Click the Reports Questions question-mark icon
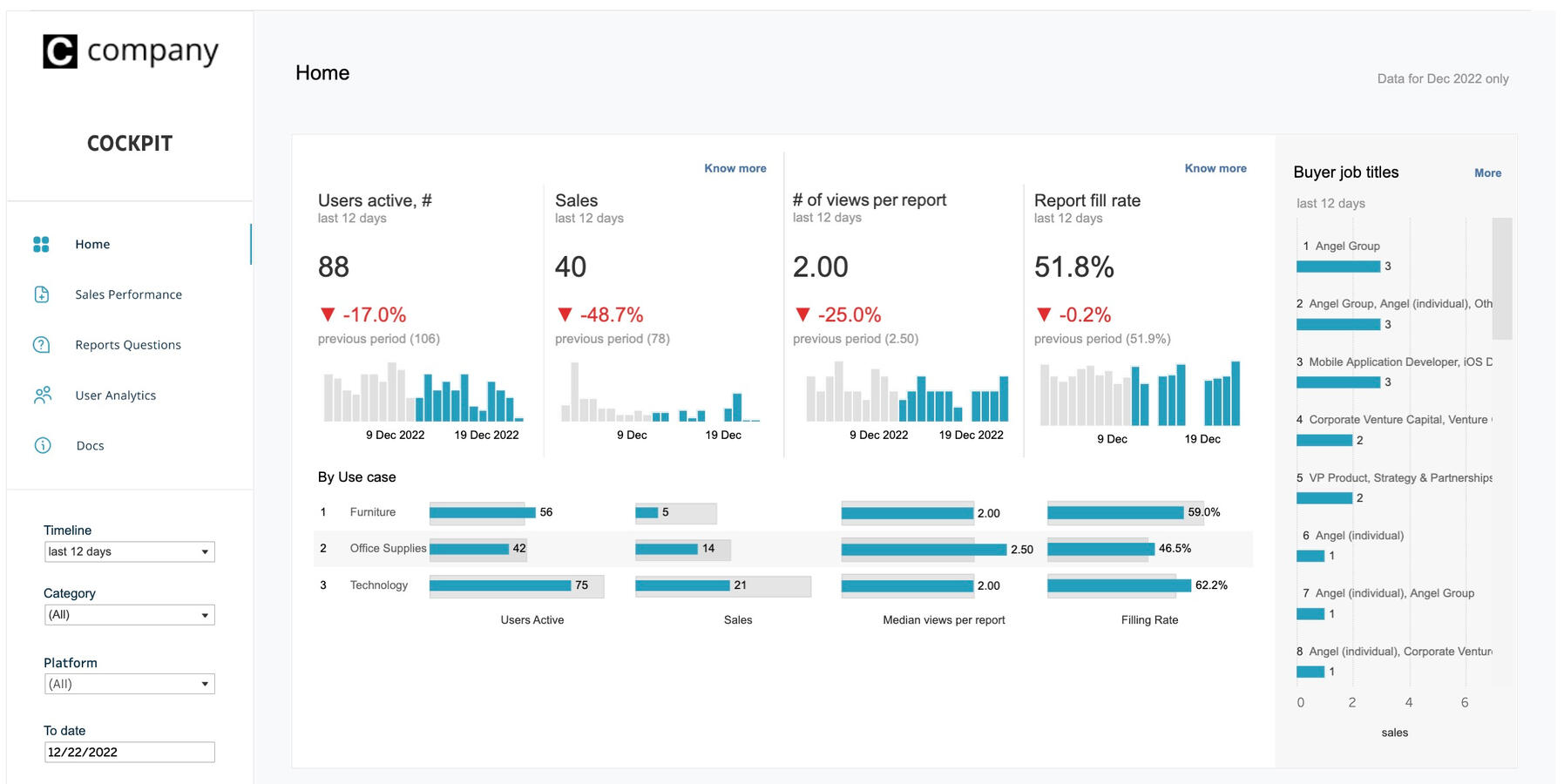Screen dimensions: 1564x784 [x=41, y=345]
